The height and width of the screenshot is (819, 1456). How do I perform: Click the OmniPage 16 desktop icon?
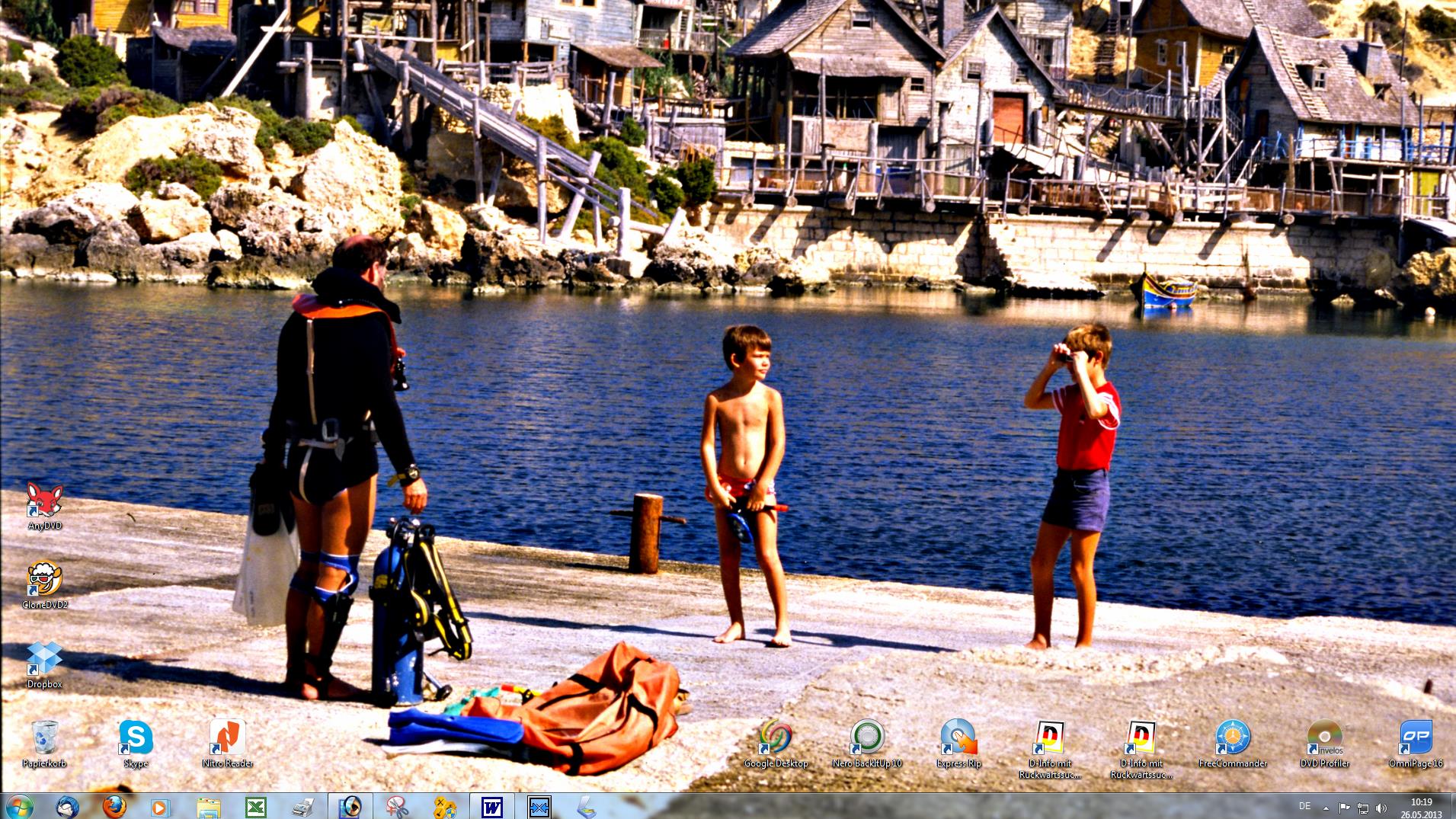click(x=1416, y=739)
